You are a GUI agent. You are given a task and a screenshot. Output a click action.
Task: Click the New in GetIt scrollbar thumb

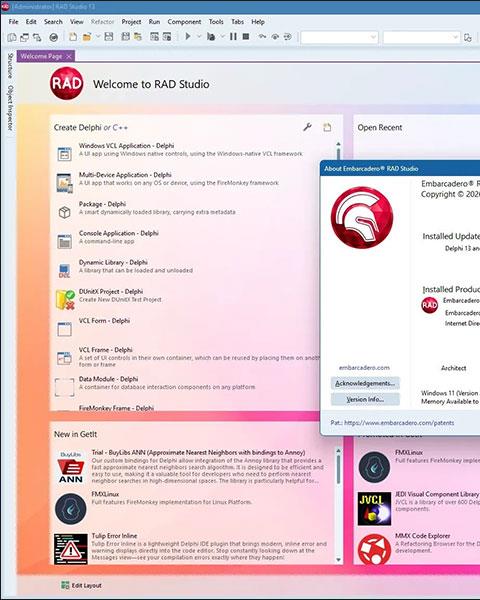[x=338, y=470]
